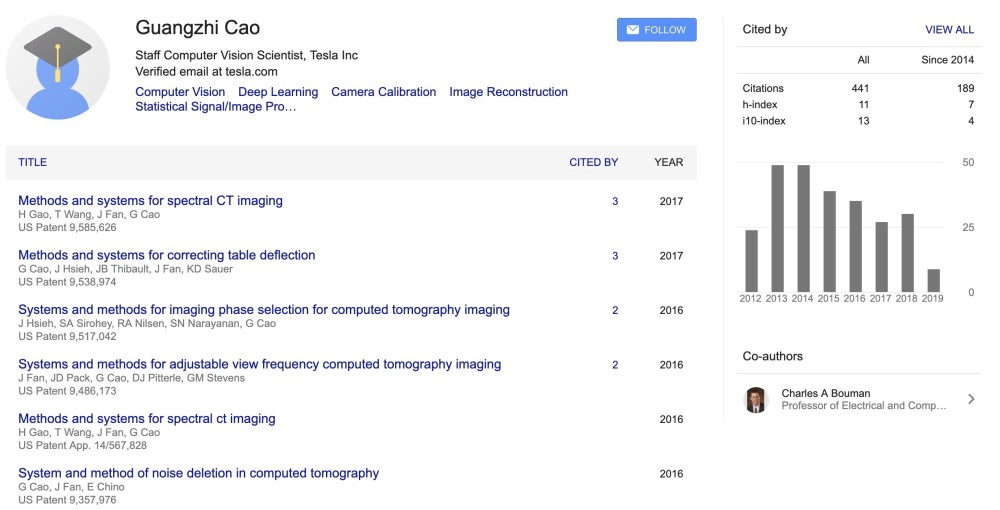Click the 'Cited by' panel heading
Screen dimensions: 1000x510
[765, 29]
